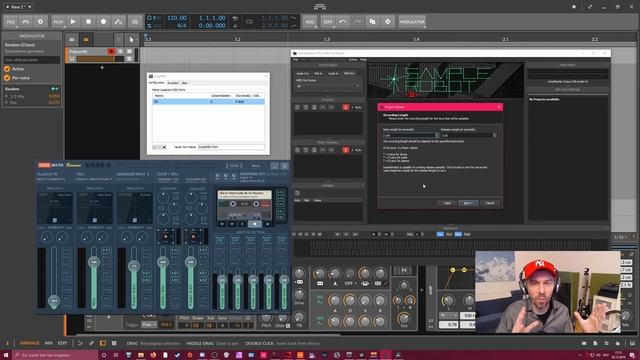Arm the Polysynth track for recording
This screenshot has width=640, height=360.
(x=111, y=51)
